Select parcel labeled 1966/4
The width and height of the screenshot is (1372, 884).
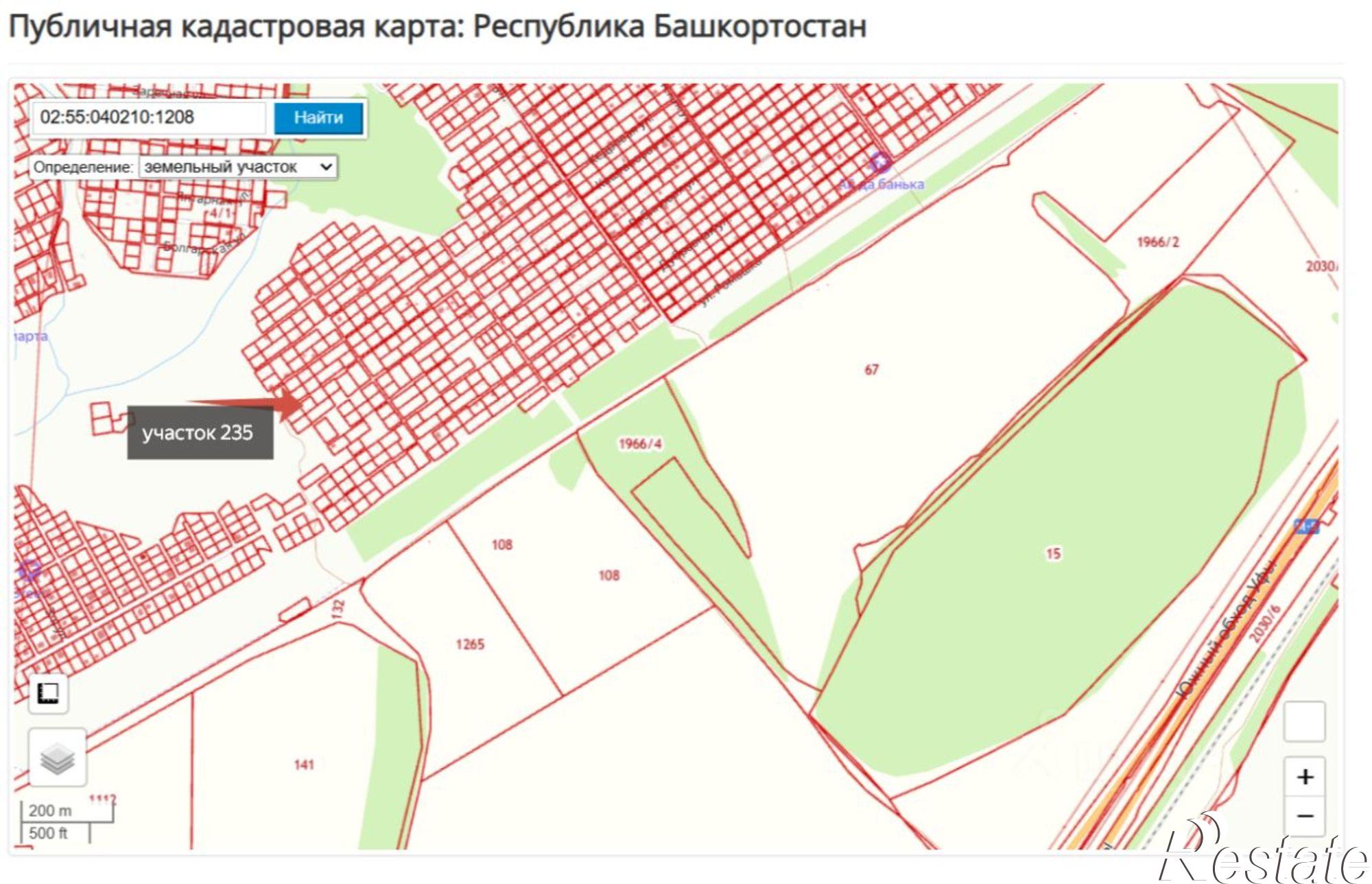point(640,444)
